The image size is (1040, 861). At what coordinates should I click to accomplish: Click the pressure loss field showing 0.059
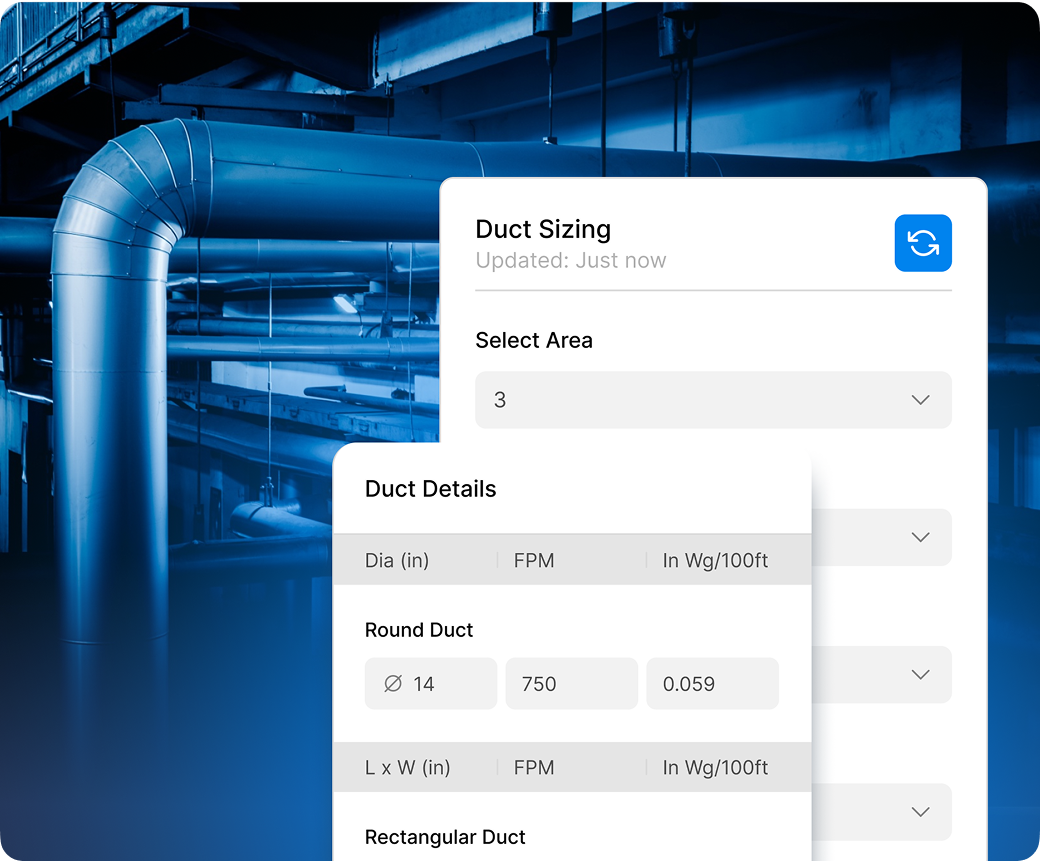pos(712,684)
